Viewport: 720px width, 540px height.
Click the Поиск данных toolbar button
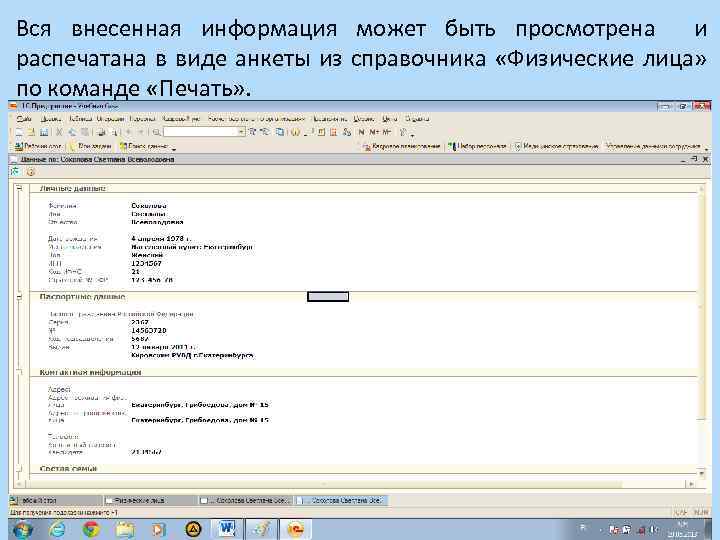pyautogui.click(x=146, y=146)
